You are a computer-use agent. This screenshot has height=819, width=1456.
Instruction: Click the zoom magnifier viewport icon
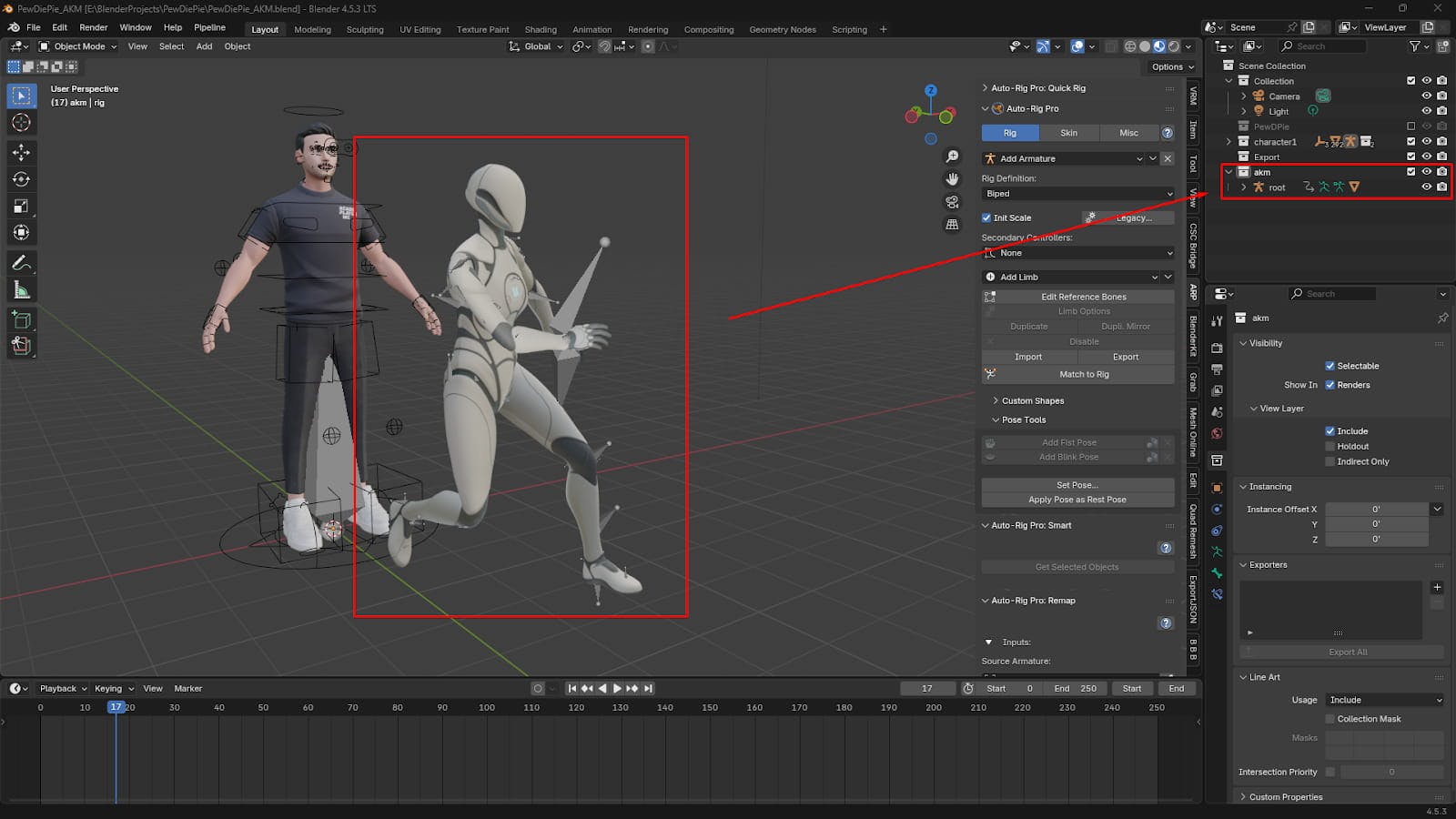click(952, 157)
